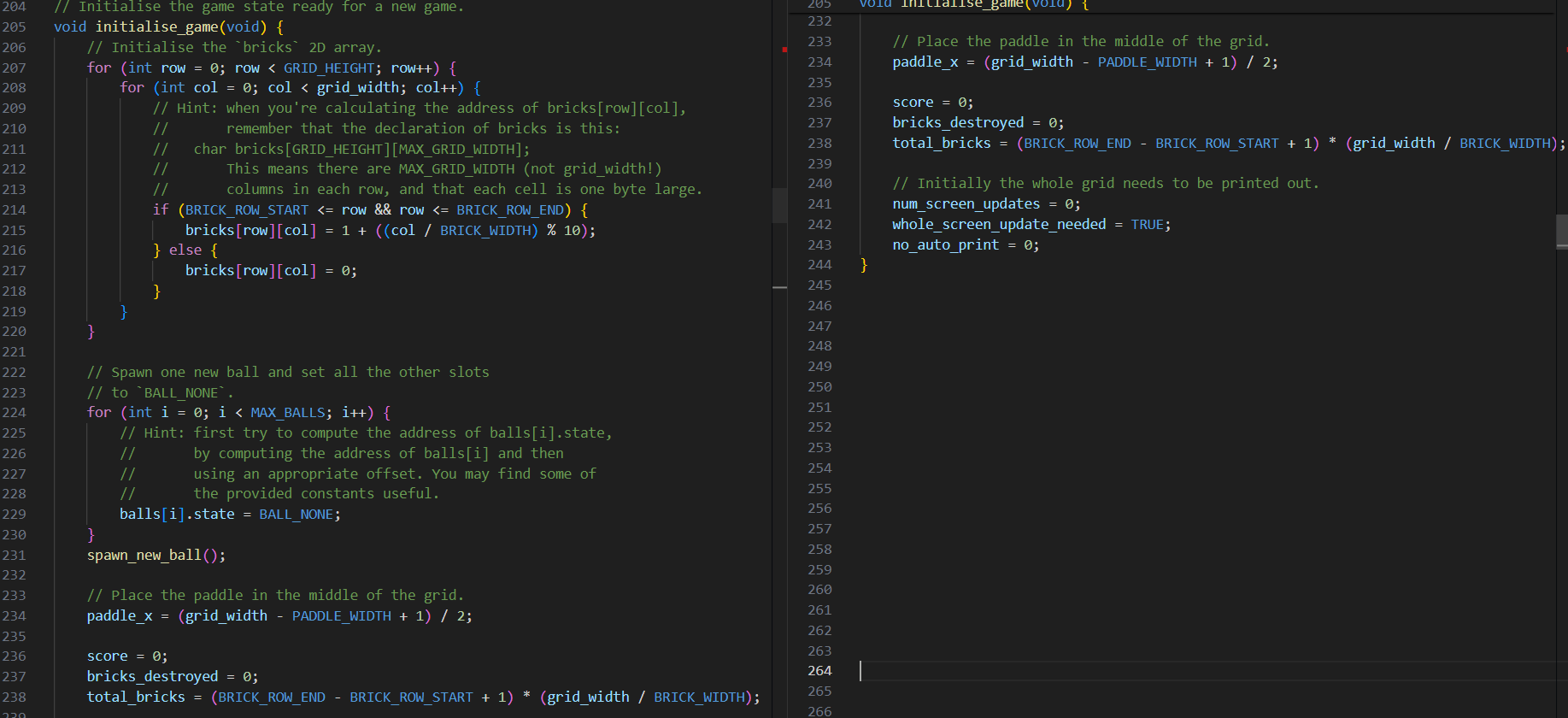Click BRICK_ROW_END on line 214
1568x718 pixels.
(510, 210)
